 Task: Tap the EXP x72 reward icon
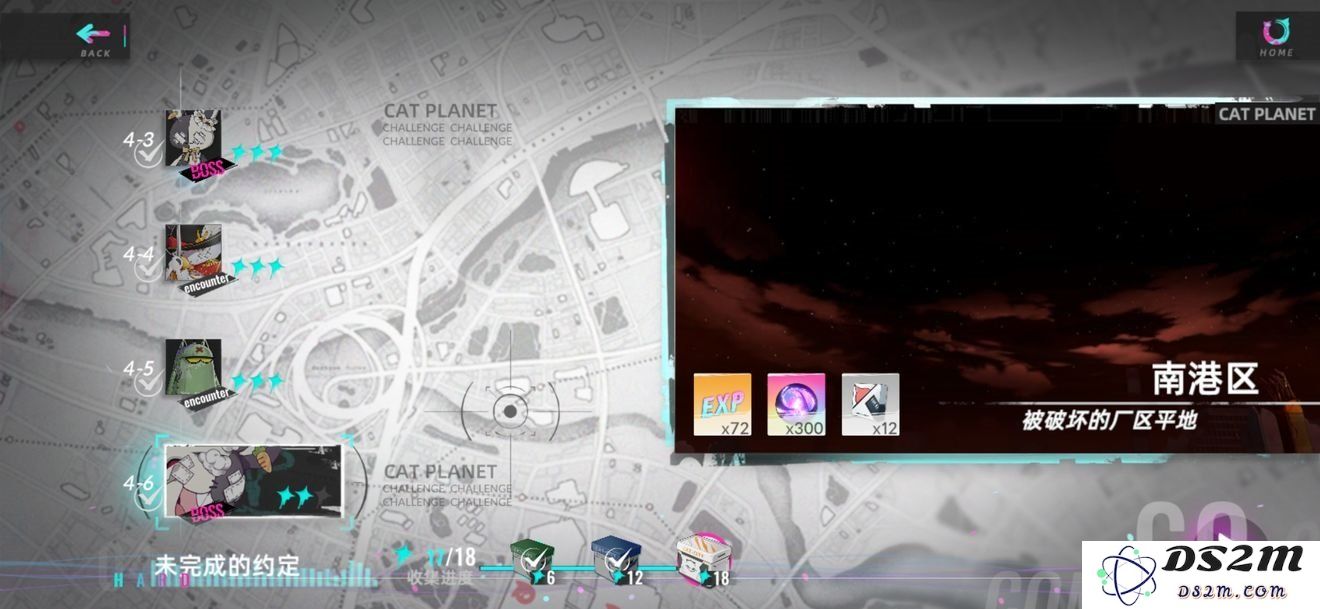coord(722,404)
